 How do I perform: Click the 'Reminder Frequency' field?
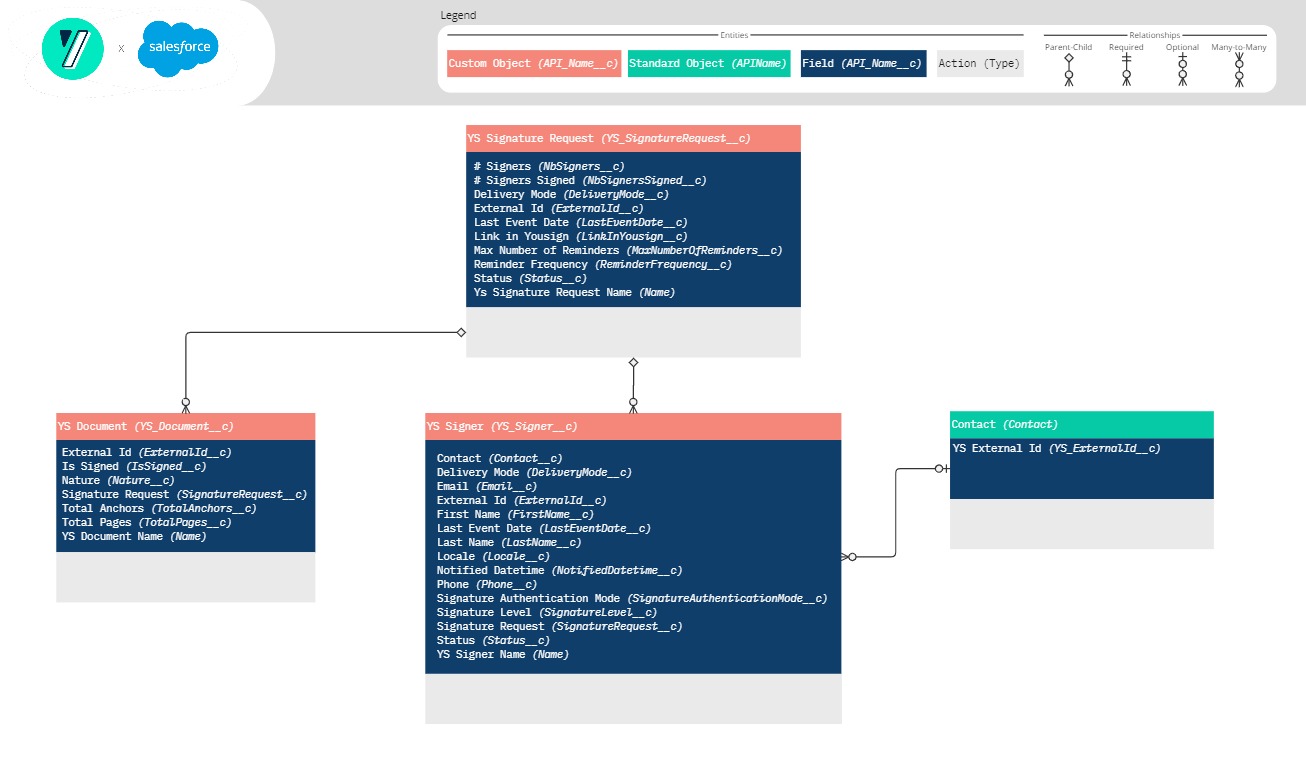tap(602, 264)
